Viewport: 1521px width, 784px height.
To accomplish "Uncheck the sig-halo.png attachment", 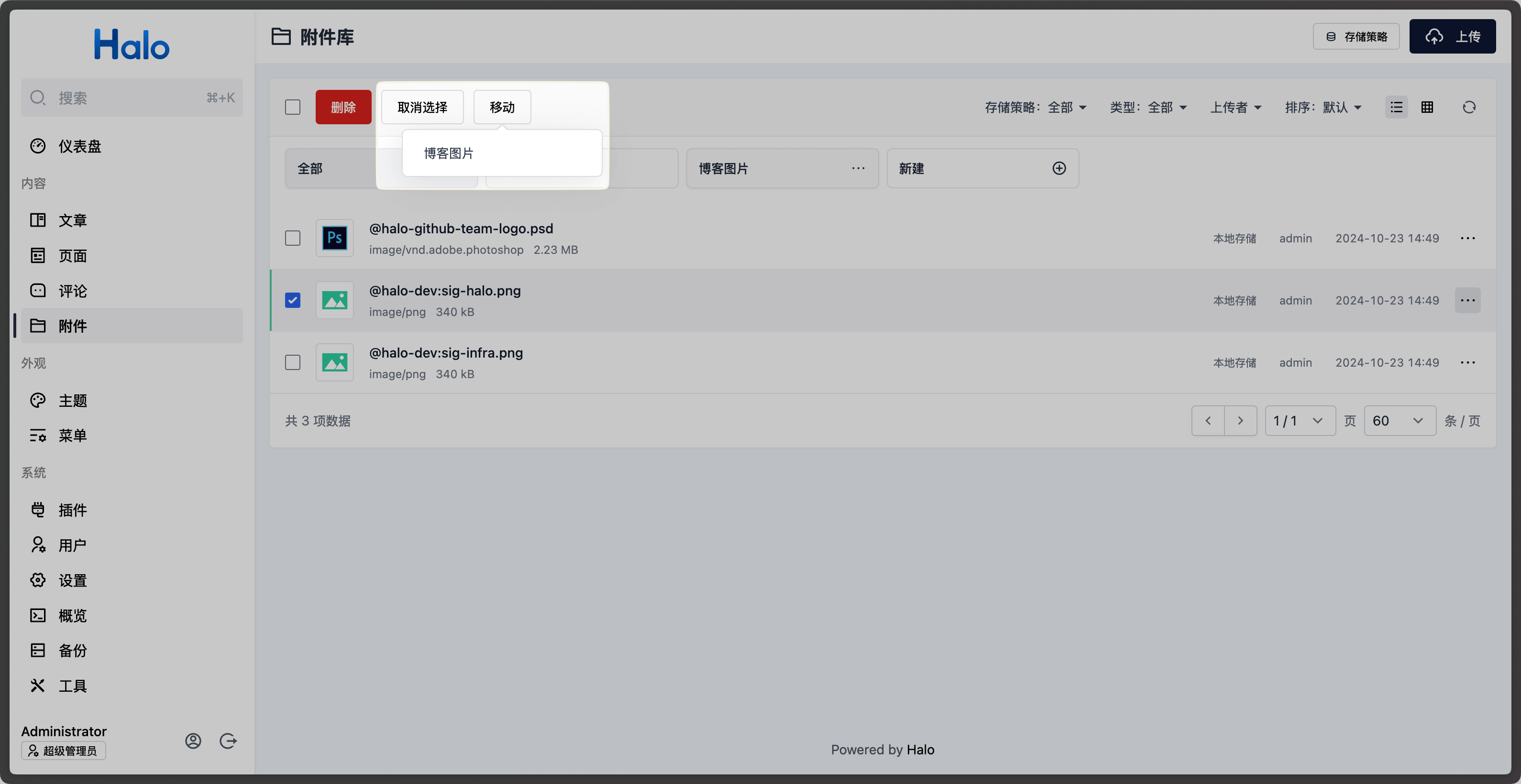I will [x=292, y=300].
